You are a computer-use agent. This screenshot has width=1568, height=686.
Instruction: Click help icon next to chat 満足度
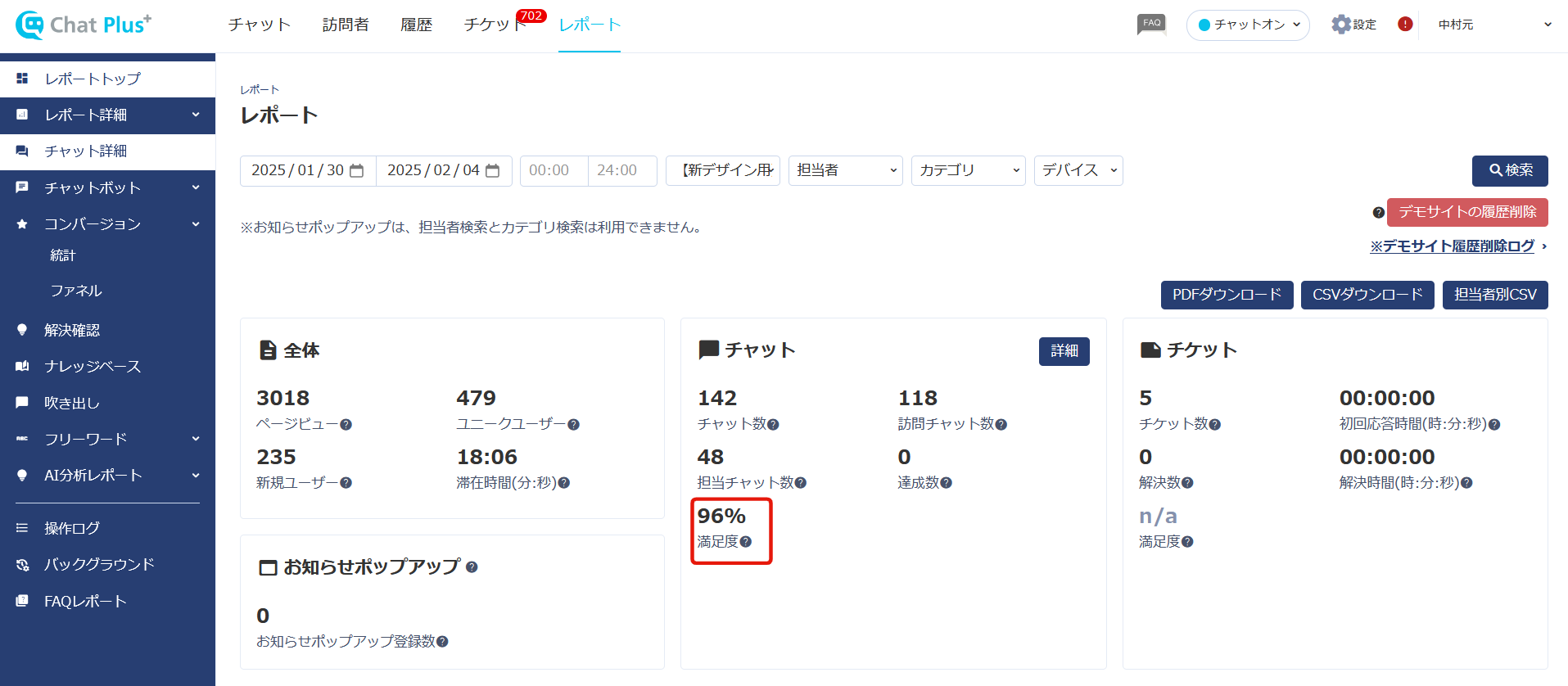745,542
